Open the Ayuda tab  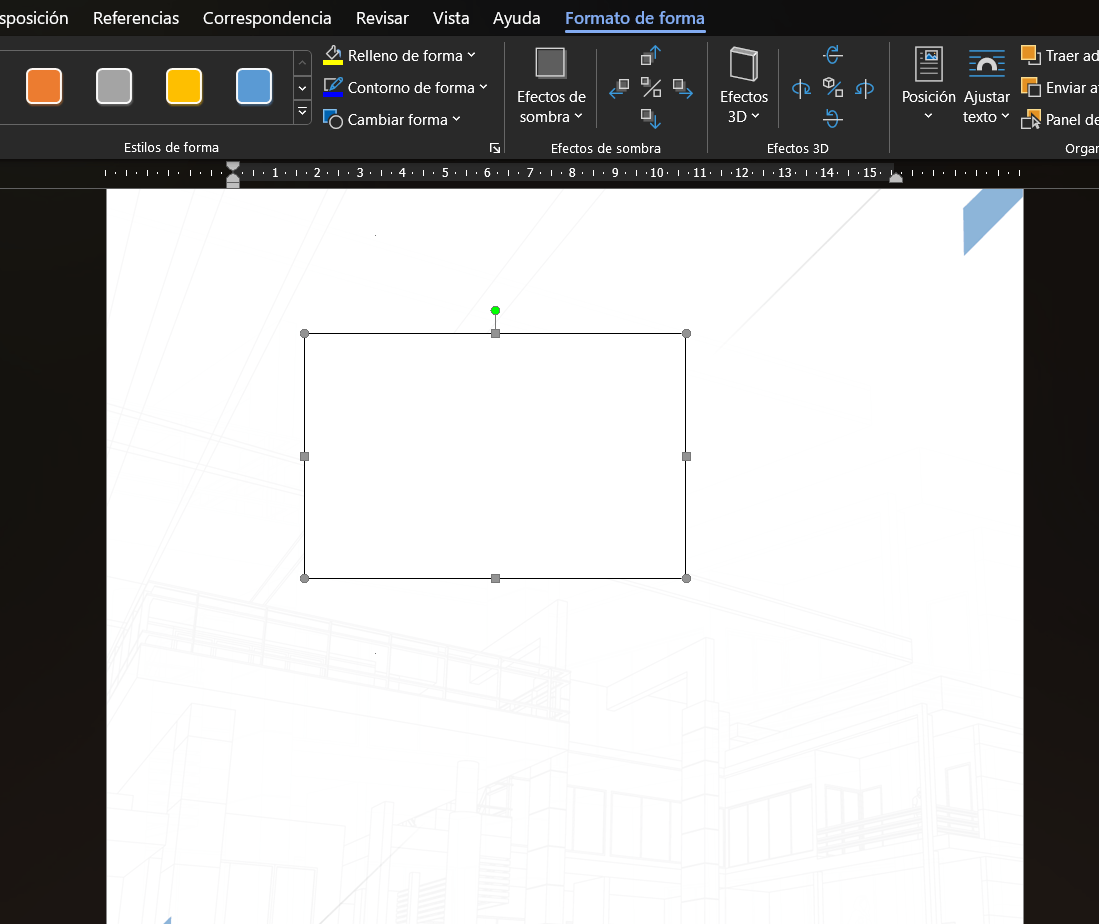click(517, 18)
